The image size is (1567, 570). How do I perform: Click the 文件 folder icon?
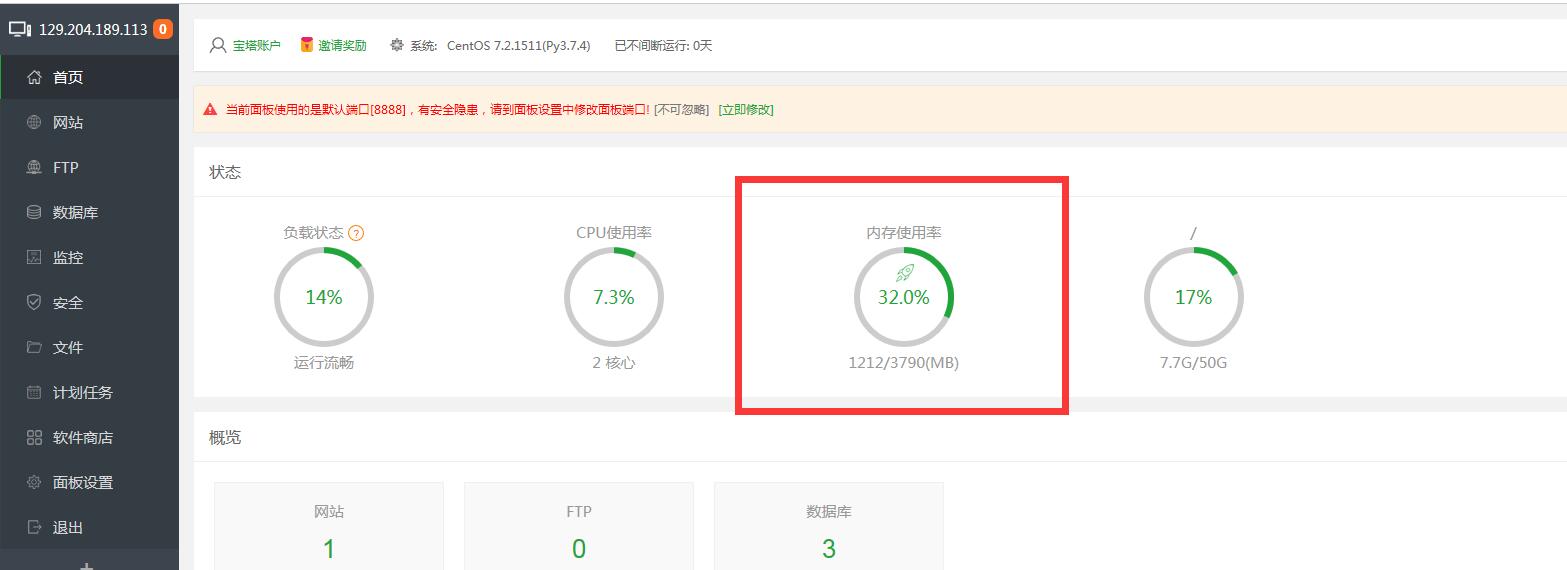pyautogui.click(x=34, y=347)
